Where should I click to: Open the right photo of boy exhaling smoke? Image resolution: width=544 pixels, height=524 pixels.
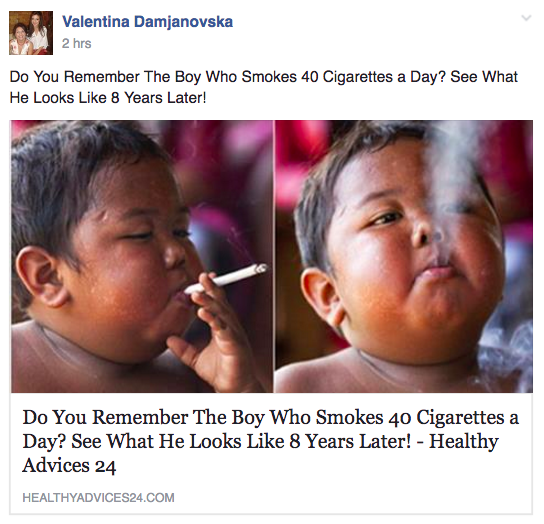pos(403,256)
